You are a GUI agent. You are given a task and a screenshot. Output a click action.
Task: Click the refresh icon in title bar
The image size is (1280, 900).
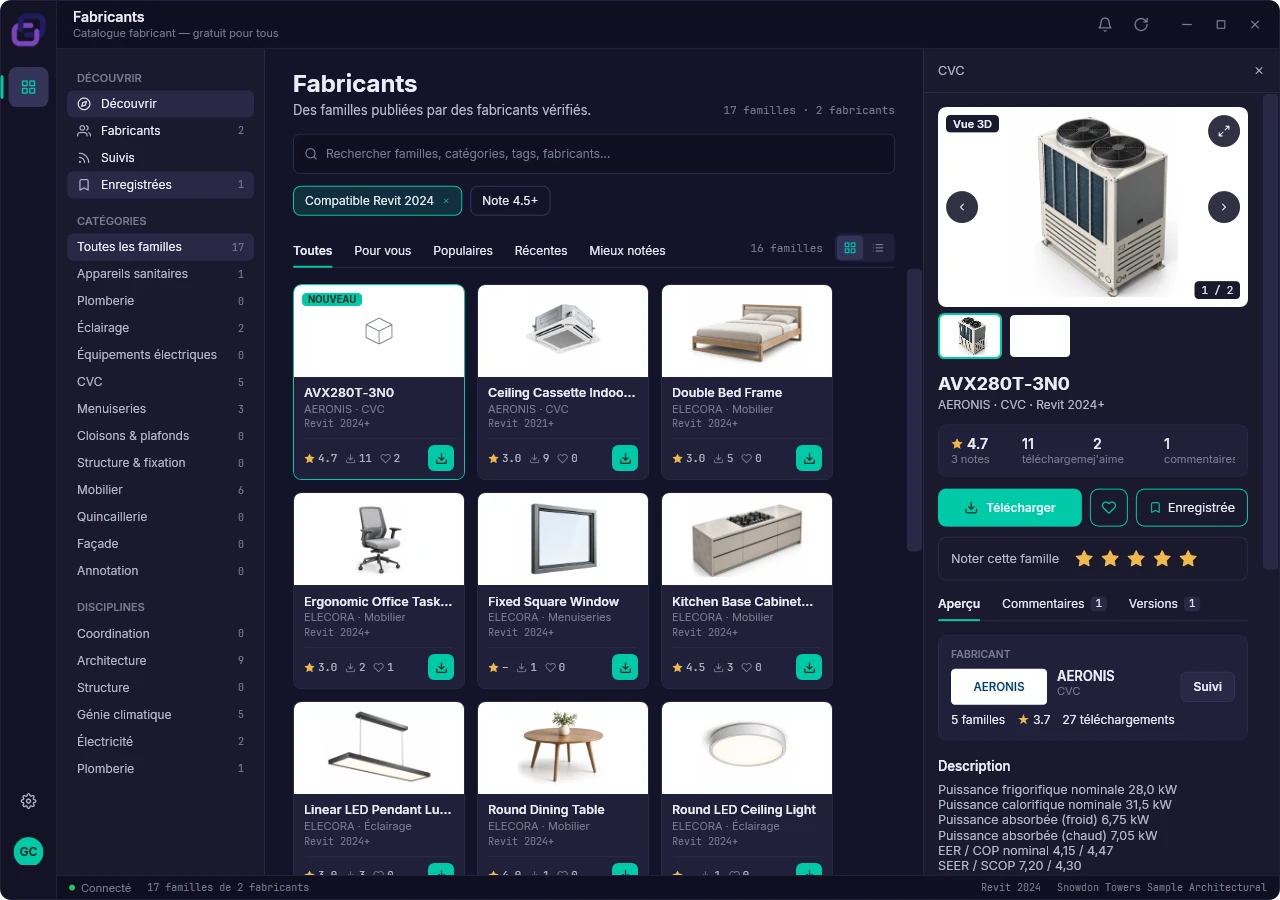(1141, 24)
